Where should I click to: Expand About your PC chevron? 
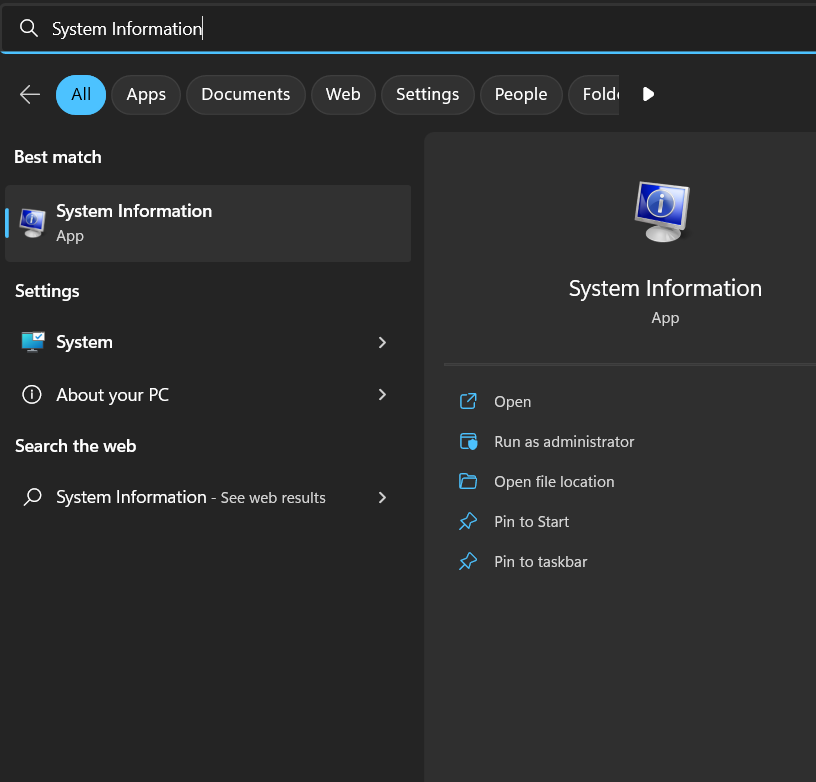coord(382,394)
